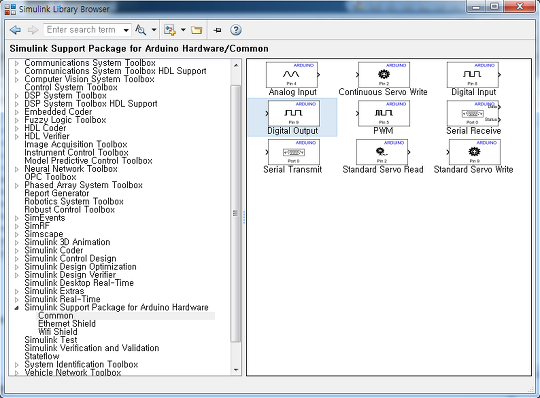Click the new model icon
This screenshot has height=398, width=540.
point(169,30)
